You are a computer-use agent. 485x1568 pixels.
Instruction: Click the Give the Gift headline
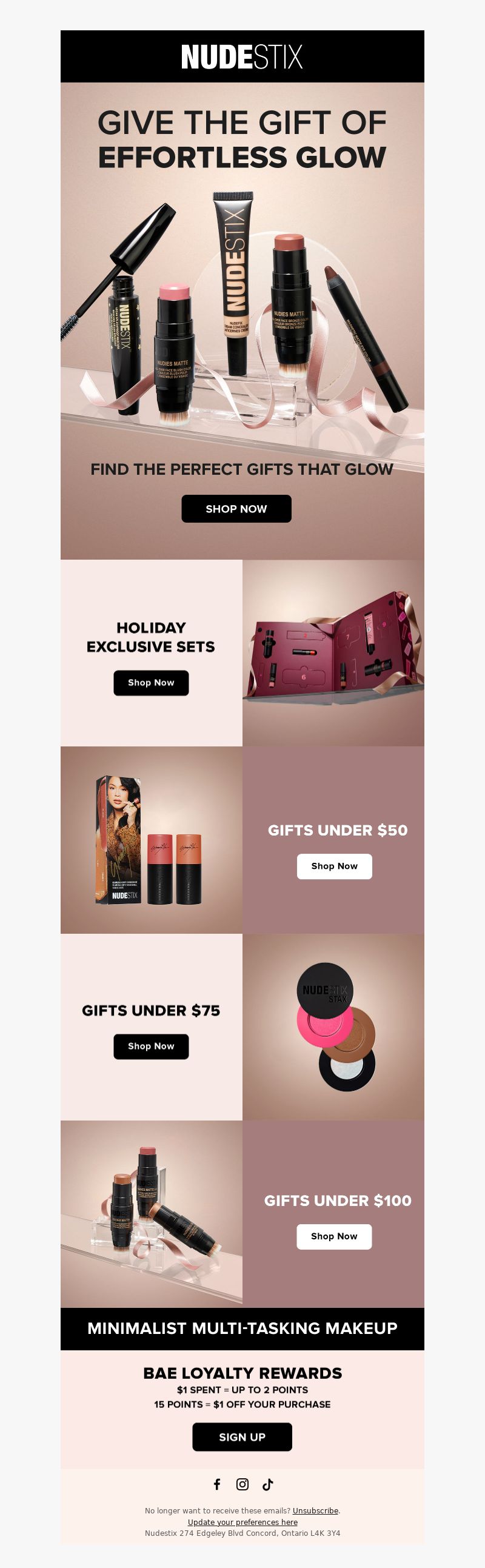coord(242,139)
